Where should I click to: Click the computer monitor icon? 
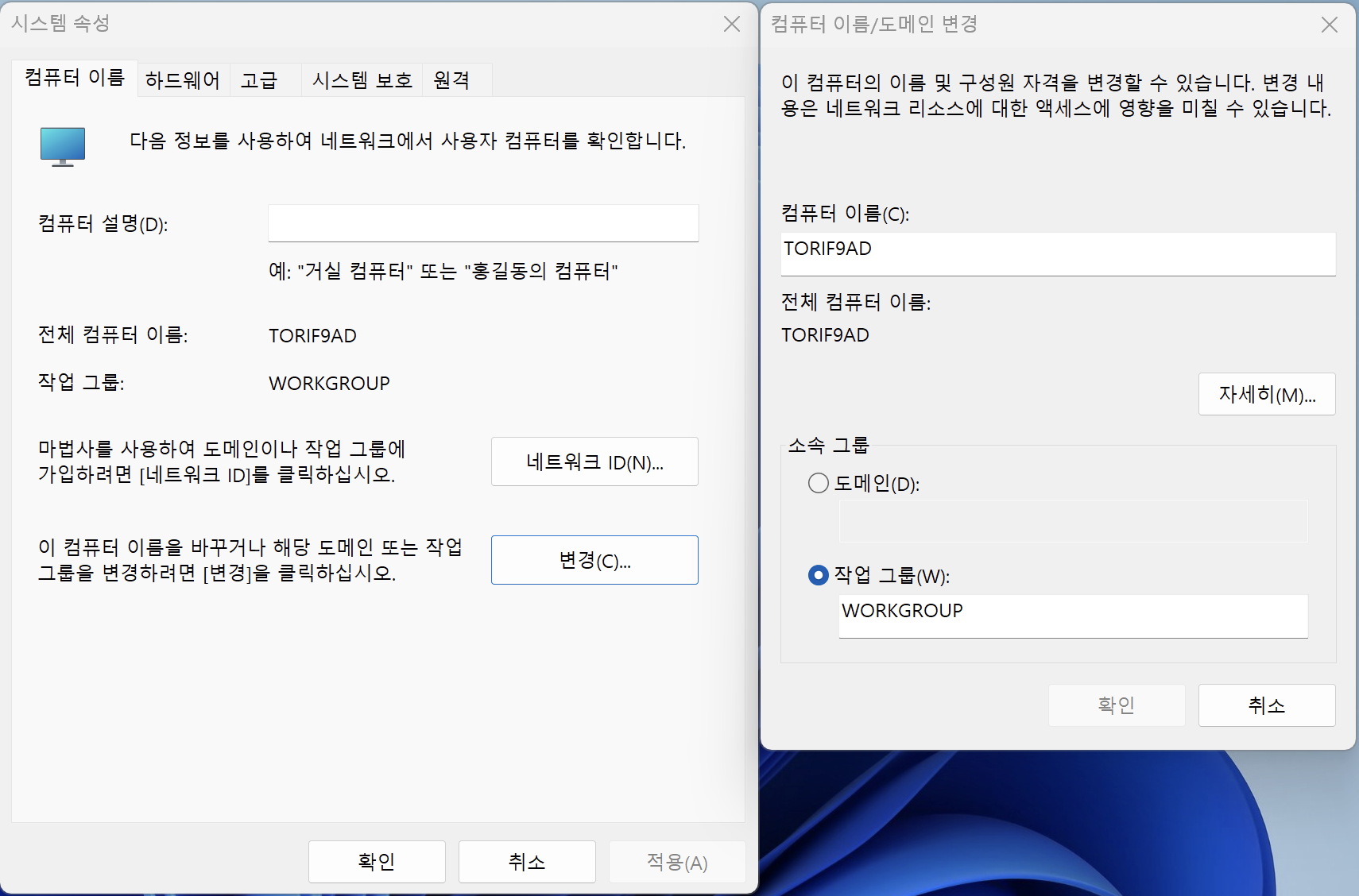pyautogui.click(x=63, y=146)
